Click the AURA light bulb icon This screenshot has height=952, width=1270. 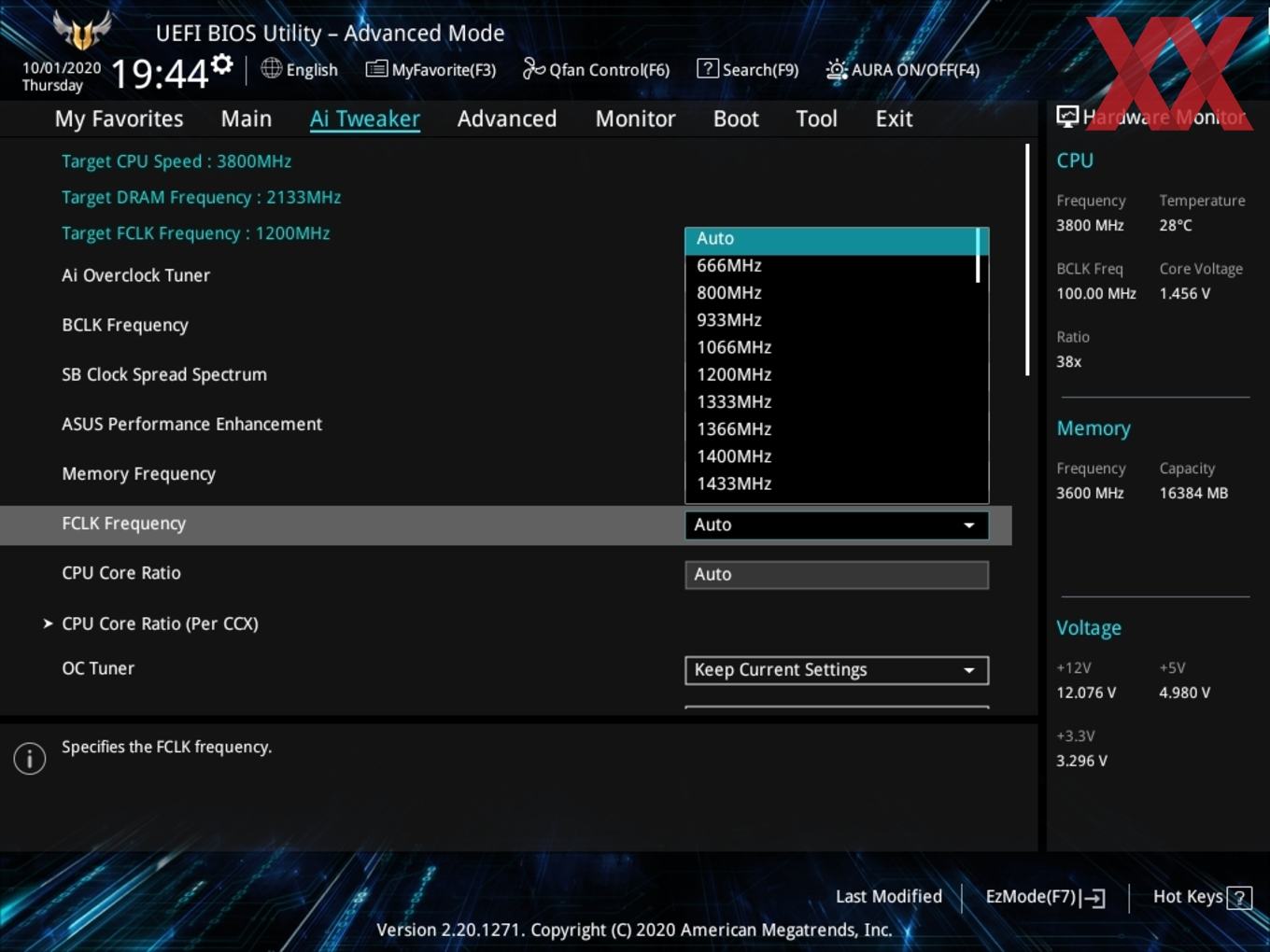point(837,69)
